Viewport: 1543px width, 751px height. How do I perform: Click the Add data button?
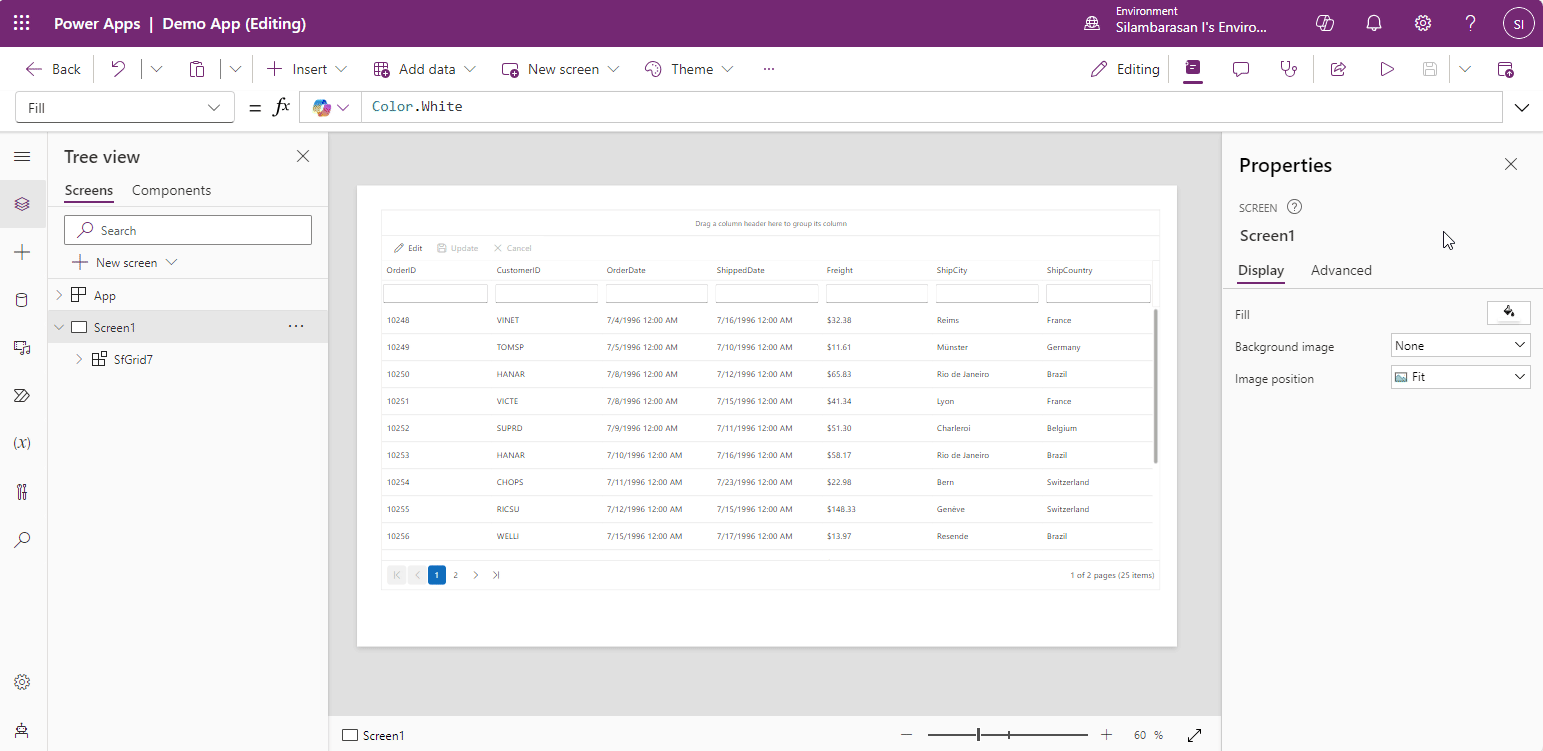tap(424, 69)
